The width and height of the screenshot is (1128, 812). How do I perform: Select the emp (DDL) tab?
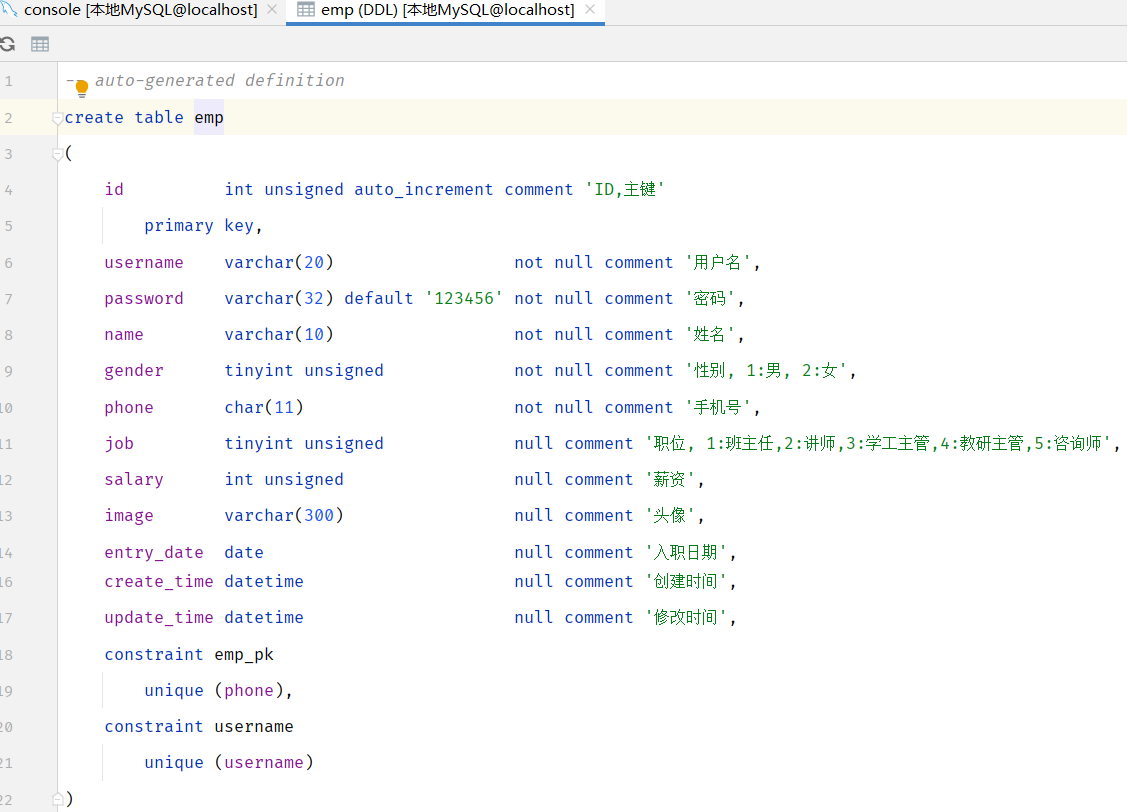pyautogui.click(x=447, y=10)
